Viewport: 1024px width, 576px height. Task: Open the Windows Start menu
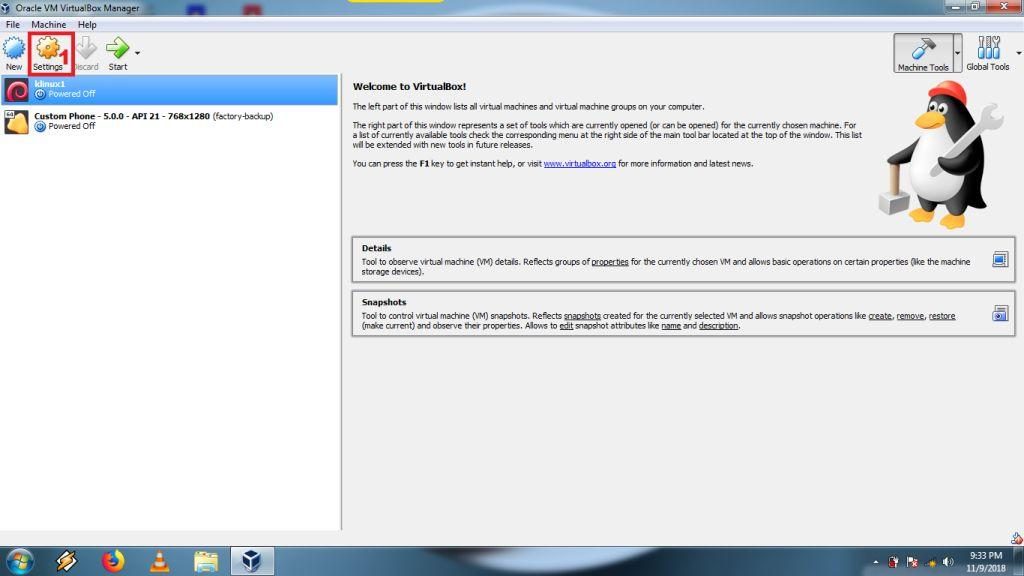coord(20,561)
